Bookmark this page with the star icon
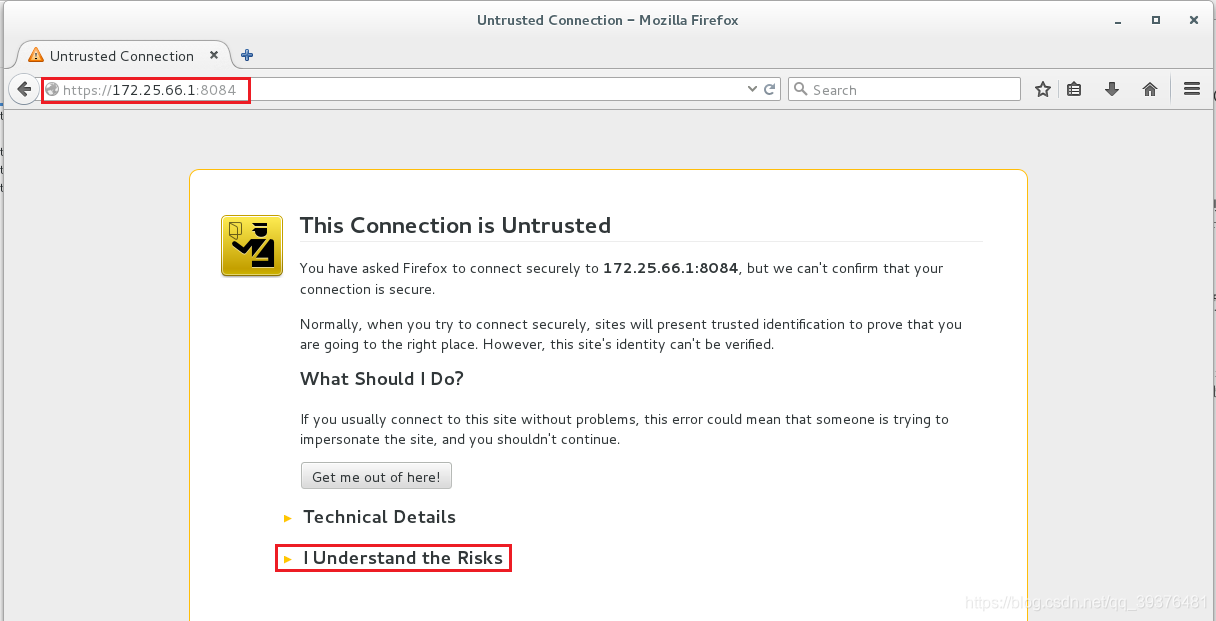1216x621 pixels. pos(1043,89)
